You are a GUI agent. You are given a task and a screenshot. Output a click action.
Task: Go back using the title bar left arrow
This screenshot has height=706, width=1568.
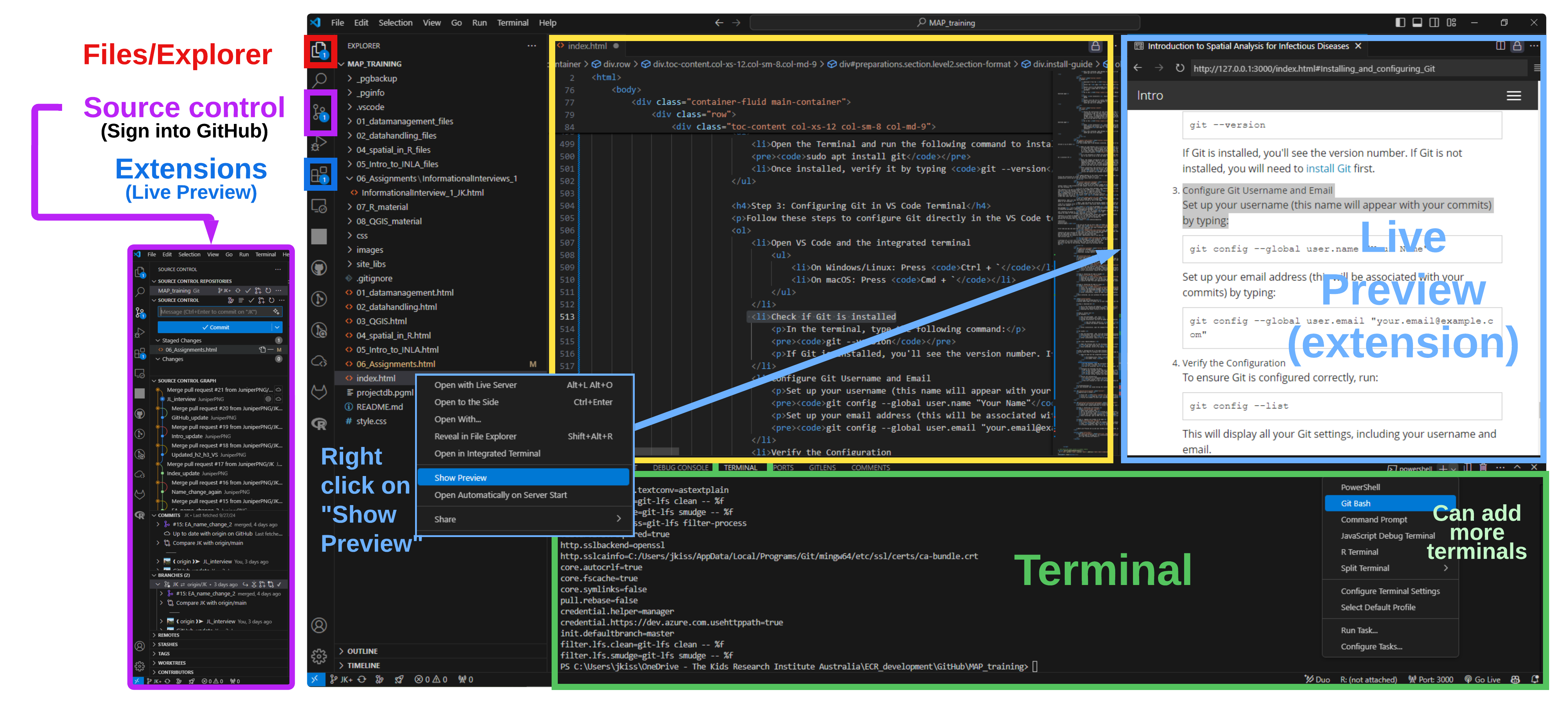pyautogui.click(x=719, y=23)
